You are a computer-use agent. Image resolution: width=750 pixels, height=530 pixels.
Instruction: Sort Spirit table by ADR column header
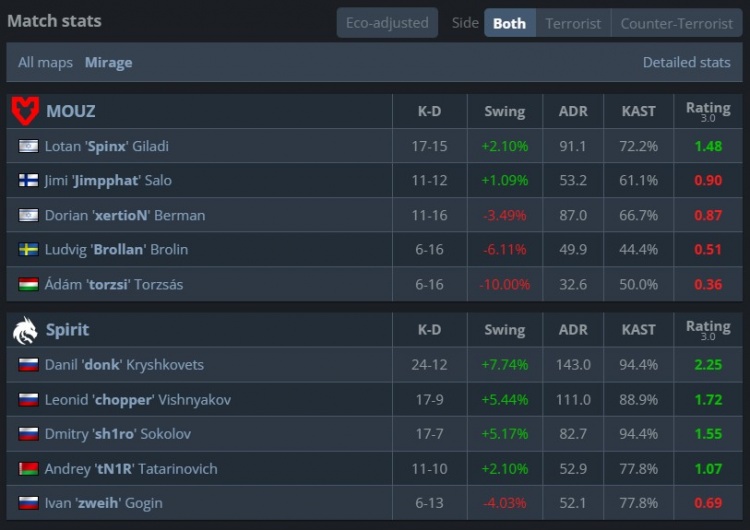[x=573, y=329]
